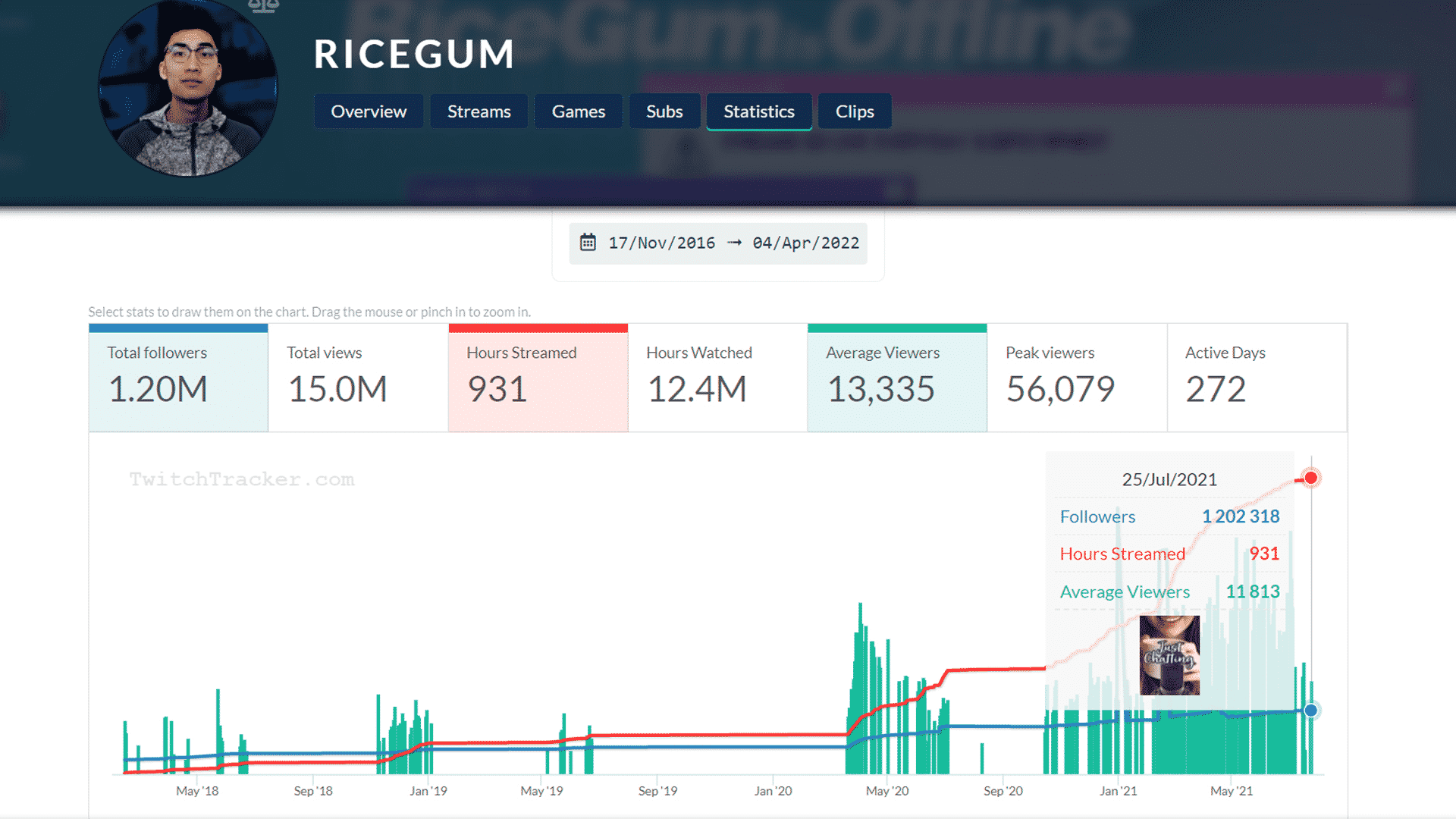The width and height of the screenshot is (1456, 819).
Task: Click the blue Followers chart marker
Action: point(1310,711)
